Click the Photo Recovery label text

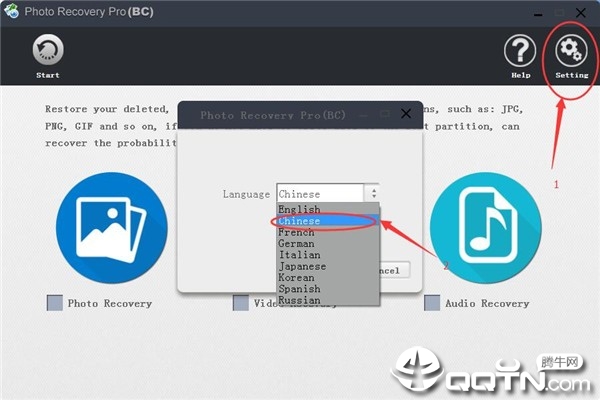pyautogui.click(x=110, y=304)
